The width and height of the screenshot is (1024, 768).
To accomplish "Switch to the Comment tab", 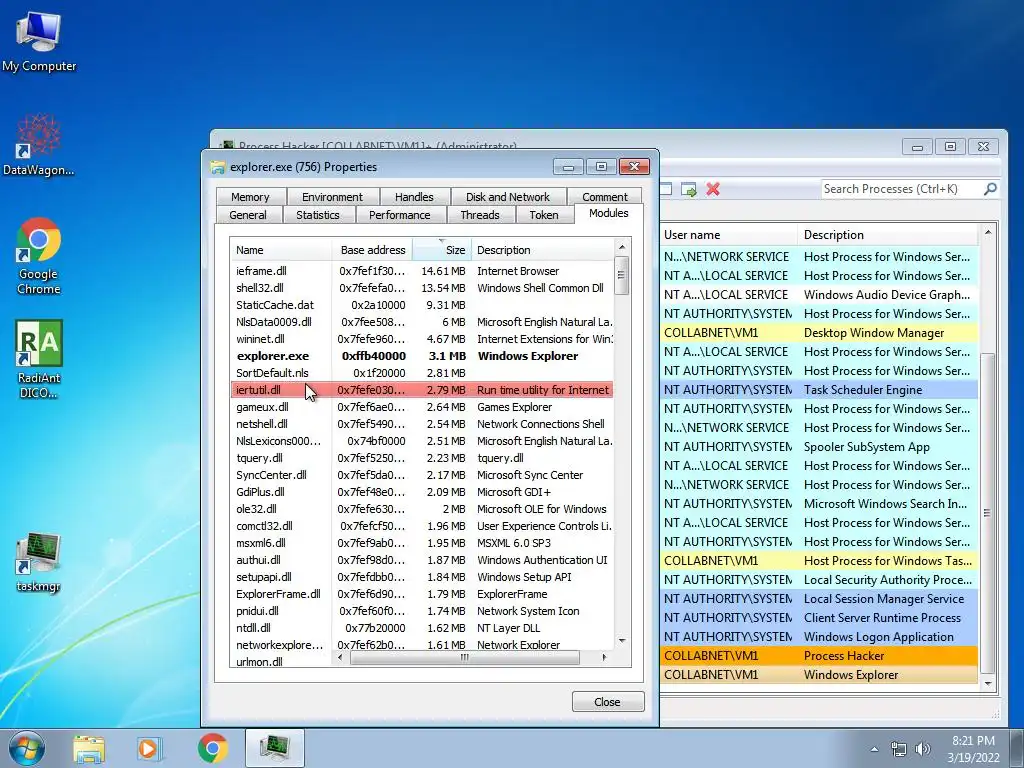I will click(x=605, y=197).
